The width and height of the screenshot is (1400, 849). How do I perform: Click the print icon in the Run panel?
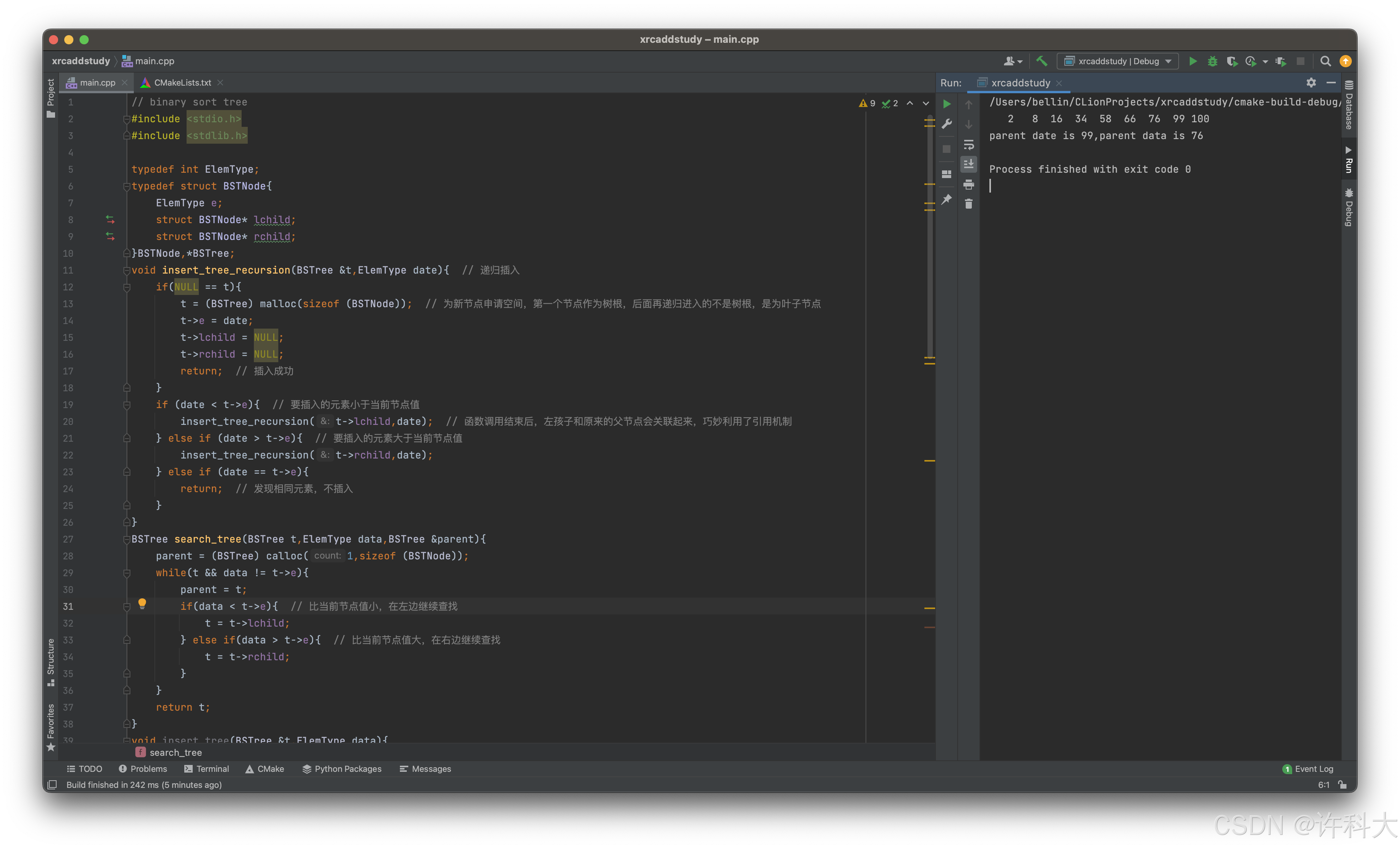pos(969,185)
